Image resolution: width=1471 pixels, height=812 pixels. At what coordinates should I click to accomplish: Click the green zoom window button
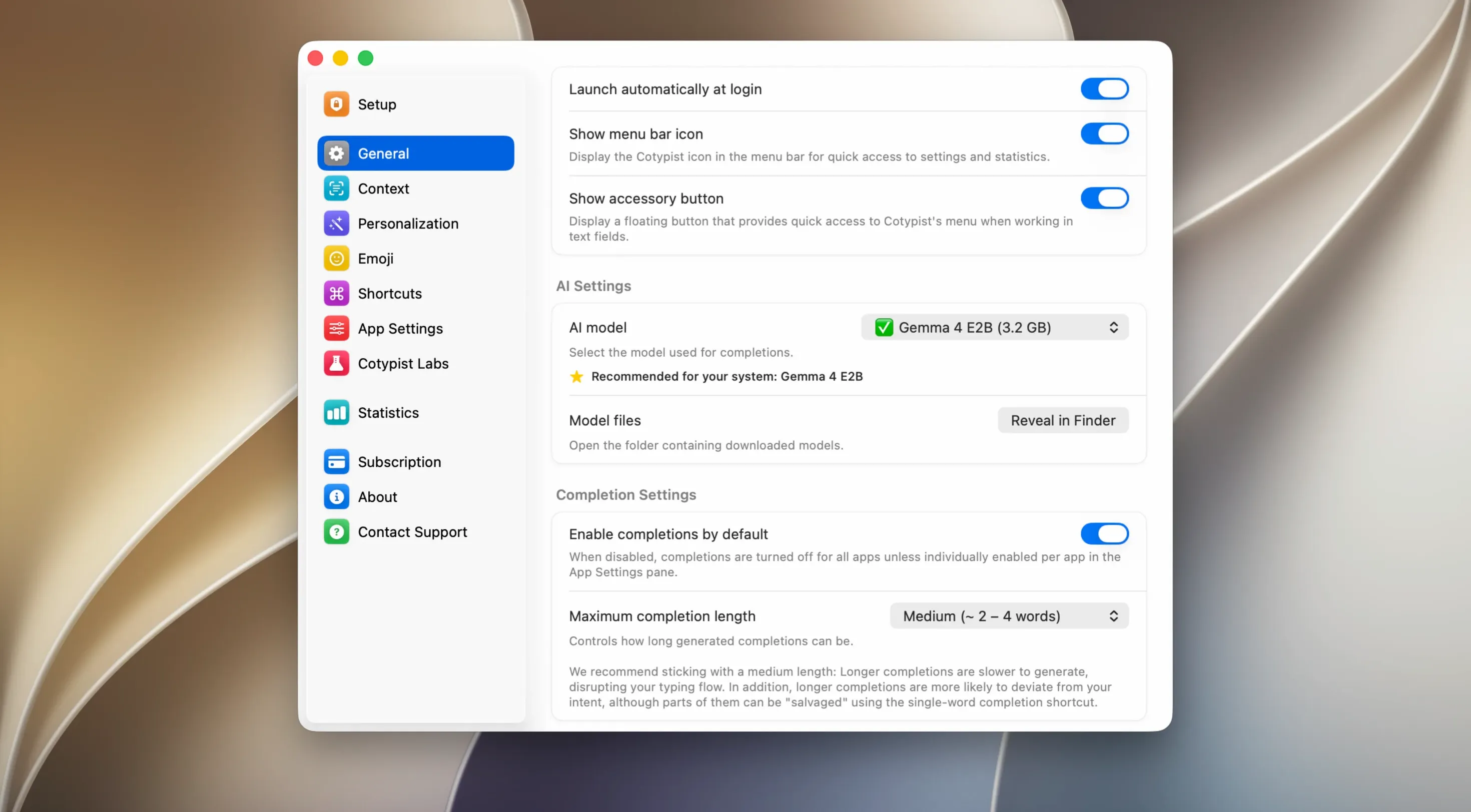pyautogui.click(x=365, y=58)
